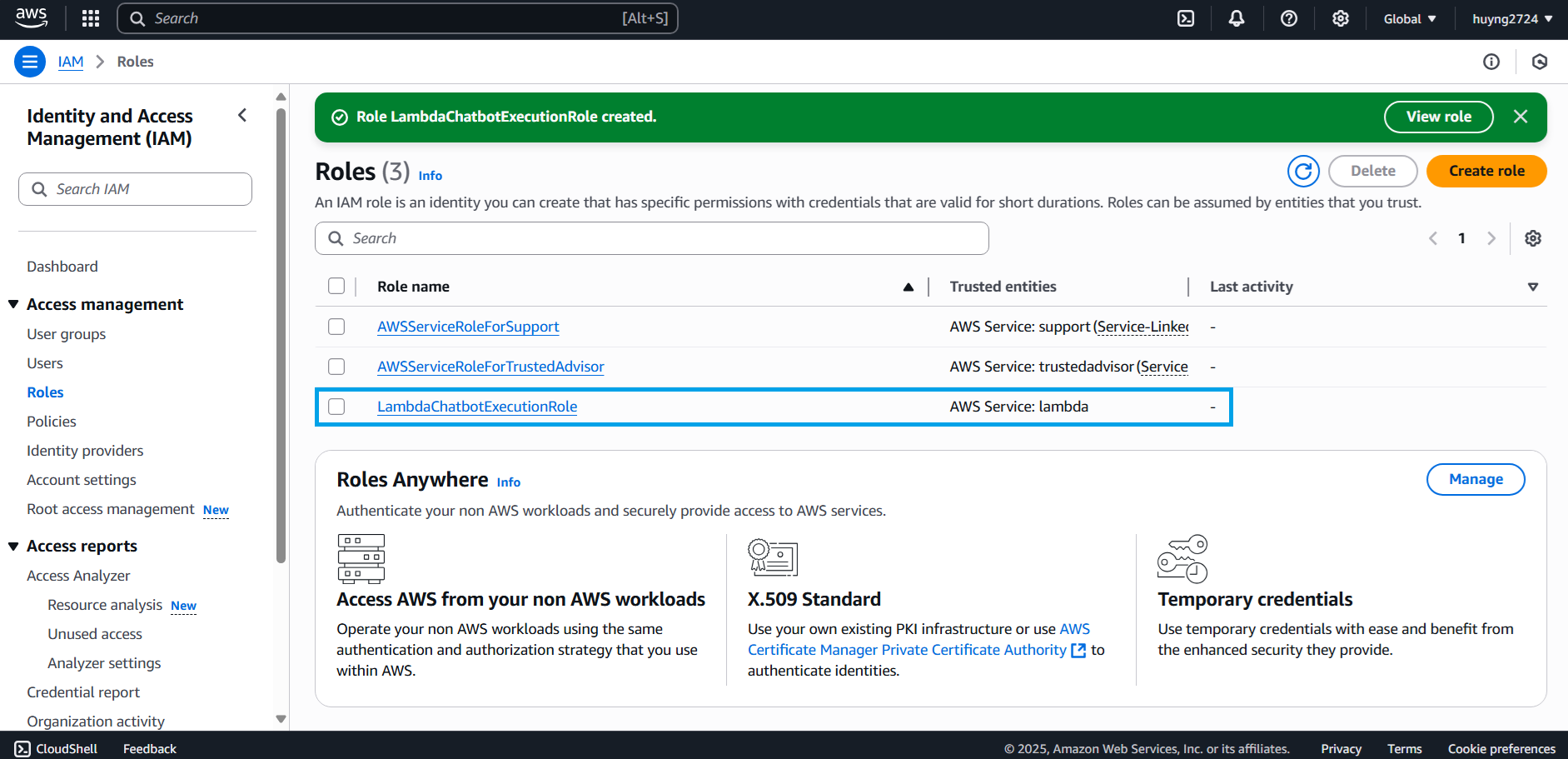Open the Info link next to Roles Anywhere
Image resolution: width=1568 pixels, height=759 pixels.
click(508, 482)
